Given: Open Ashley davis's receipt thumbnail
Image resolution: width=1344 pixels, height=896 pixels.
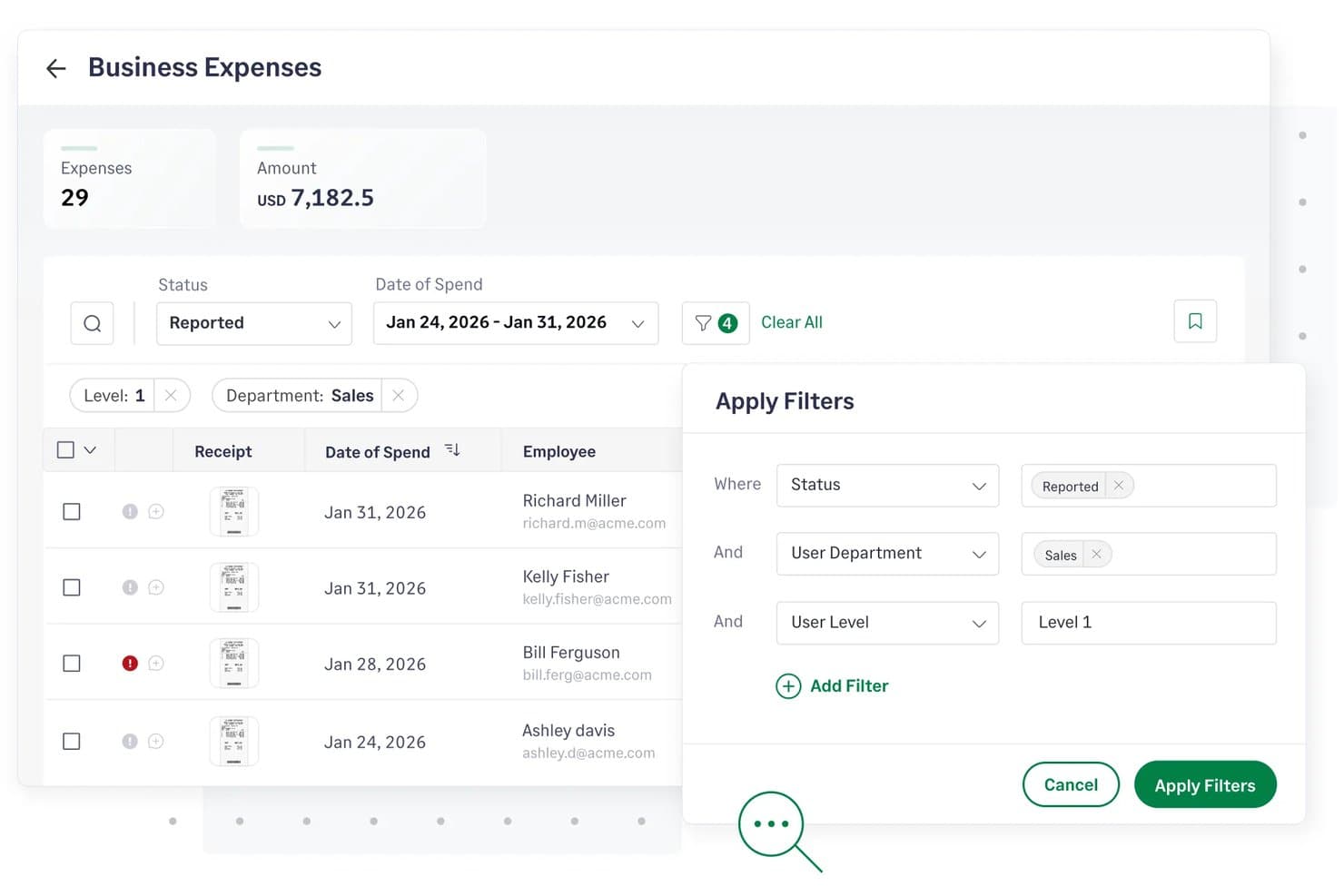Looking at the screenshot, I should pos(234,742).
